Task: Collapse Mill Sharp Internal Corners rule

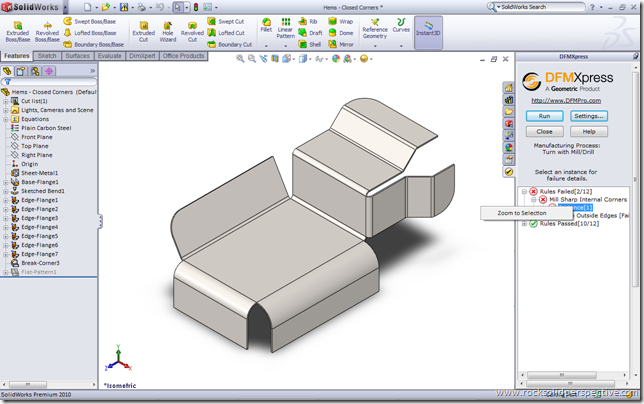Action: (534, 200)
